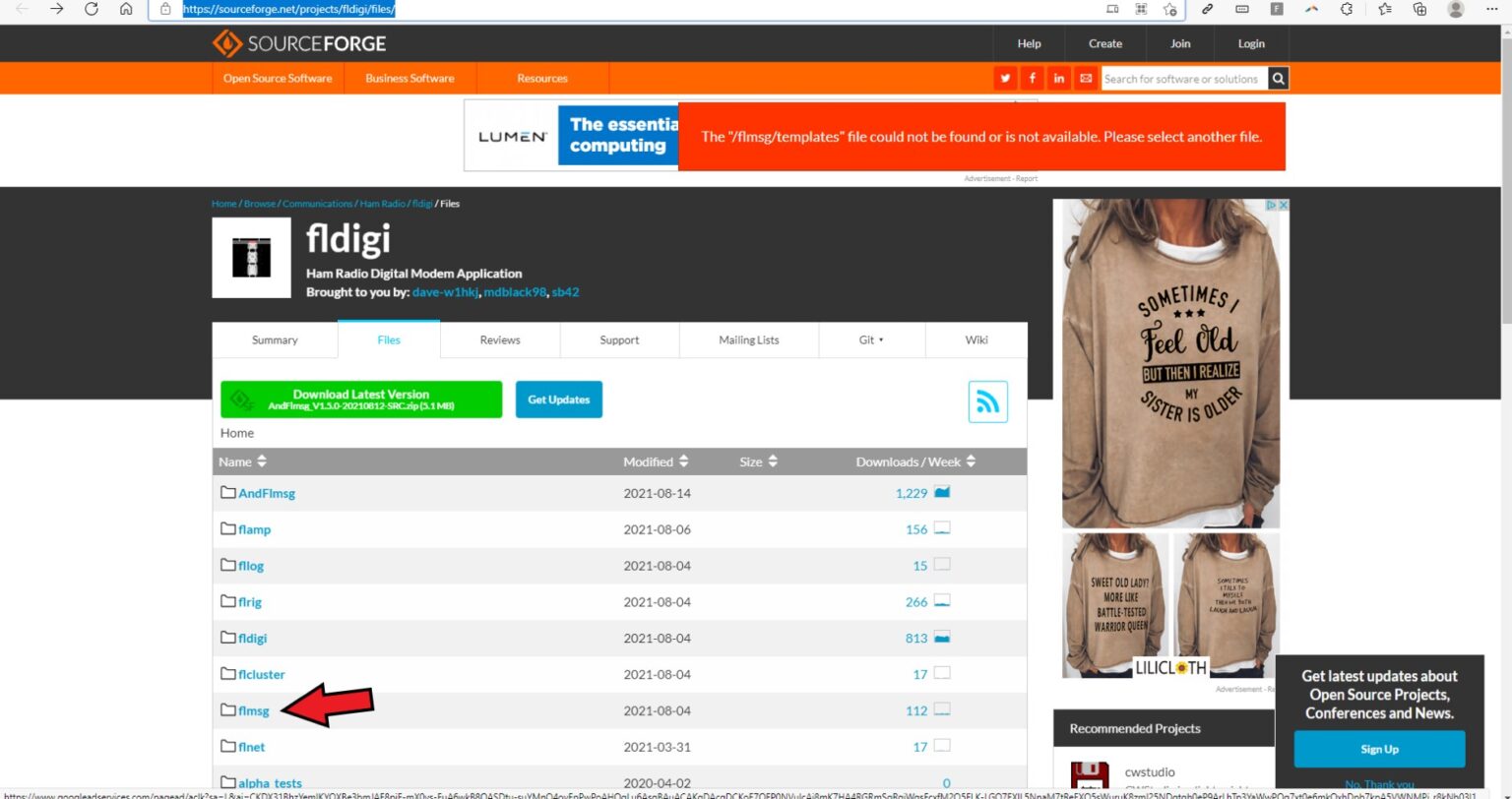
Task: Click the Facebook icon in orange bar
Action: pyautogui.click(x=1032, y=79)
